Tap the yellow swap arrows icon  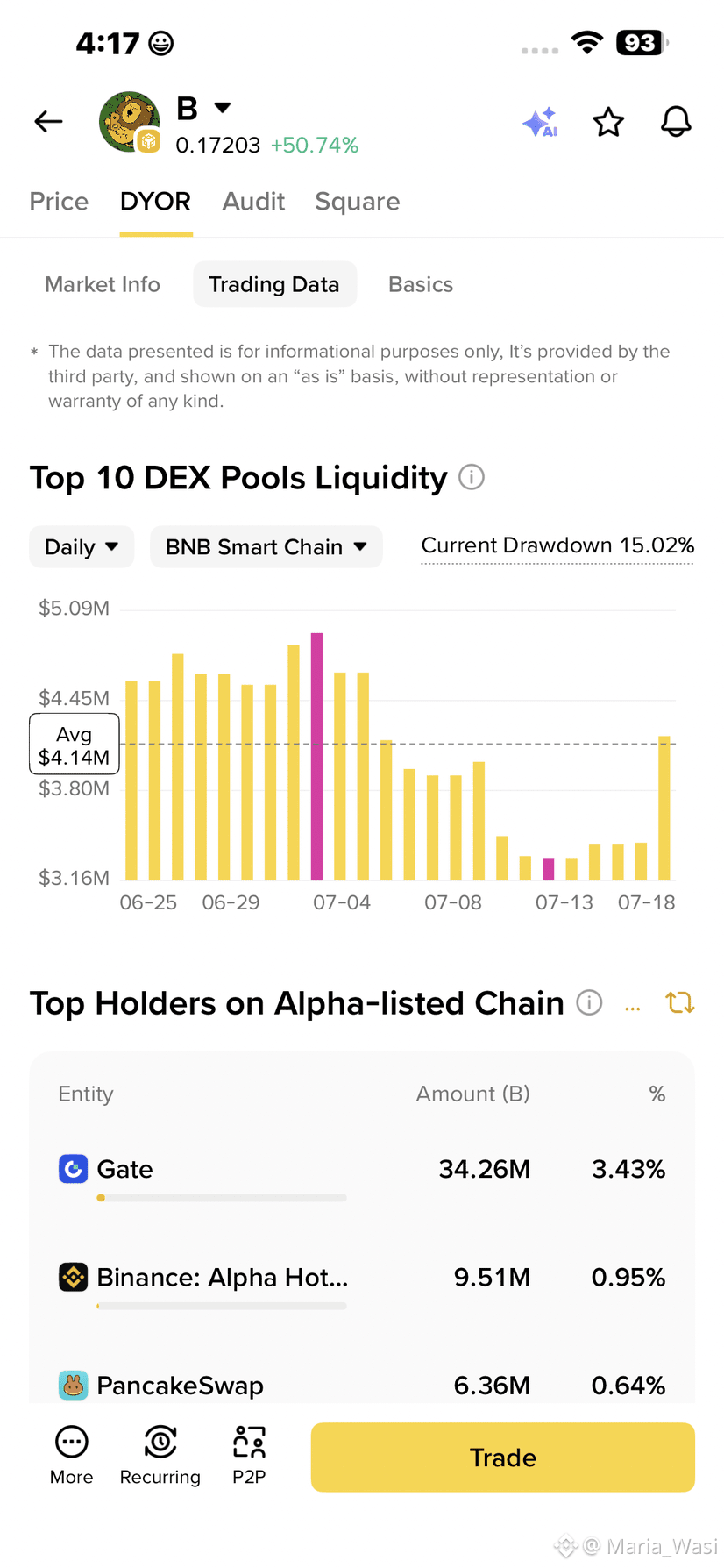680,1002
